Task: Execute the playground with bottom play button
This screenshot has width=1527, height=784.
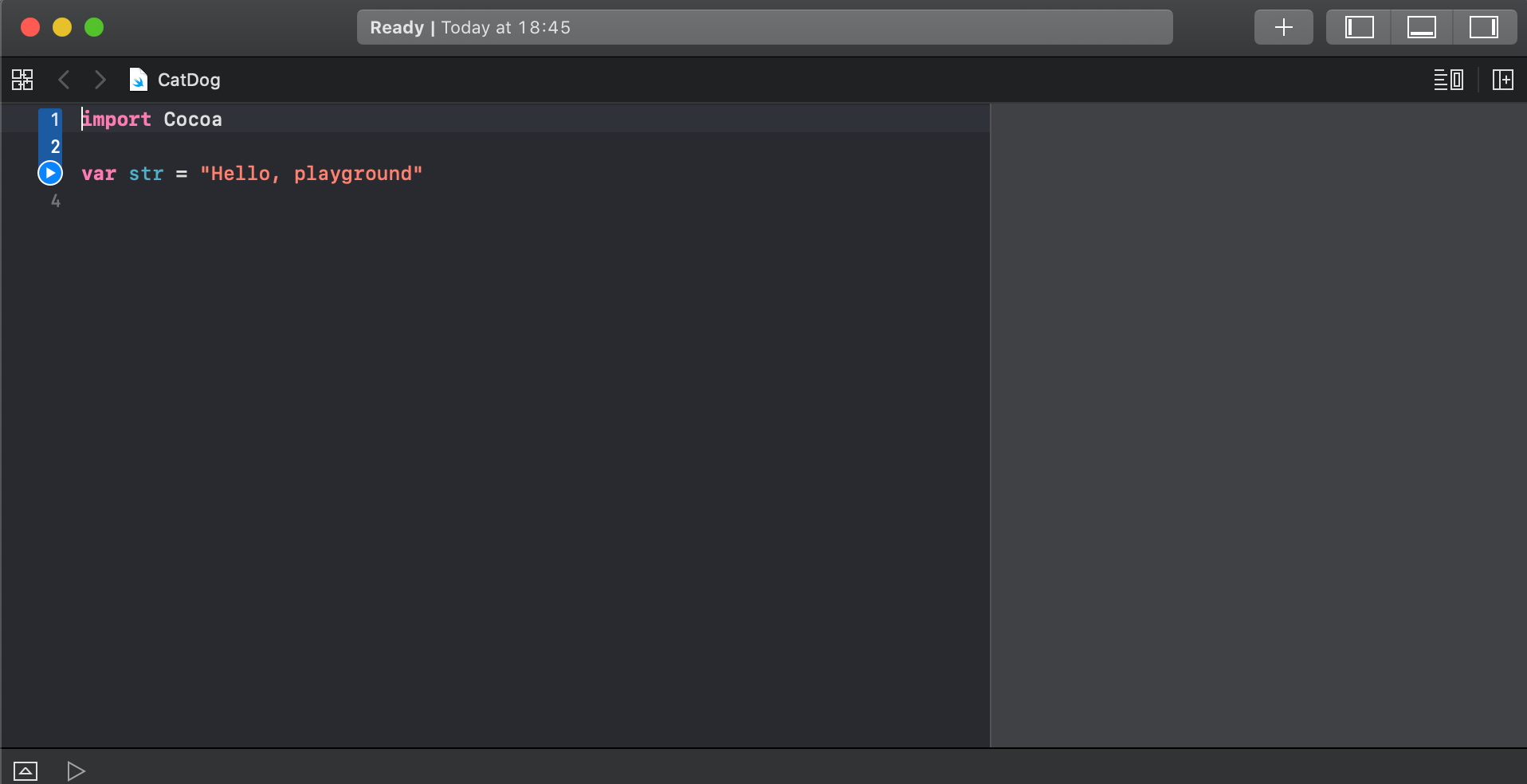Action: click(x=76, y=771)
